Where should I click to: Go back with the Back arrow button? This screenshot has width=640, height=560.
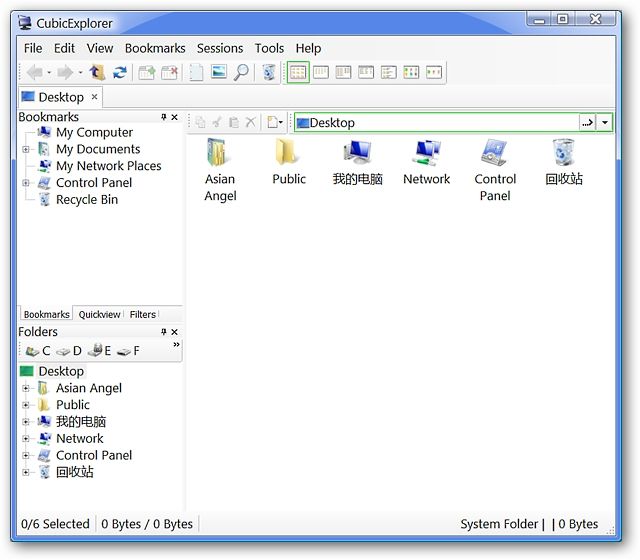[35, 73]
